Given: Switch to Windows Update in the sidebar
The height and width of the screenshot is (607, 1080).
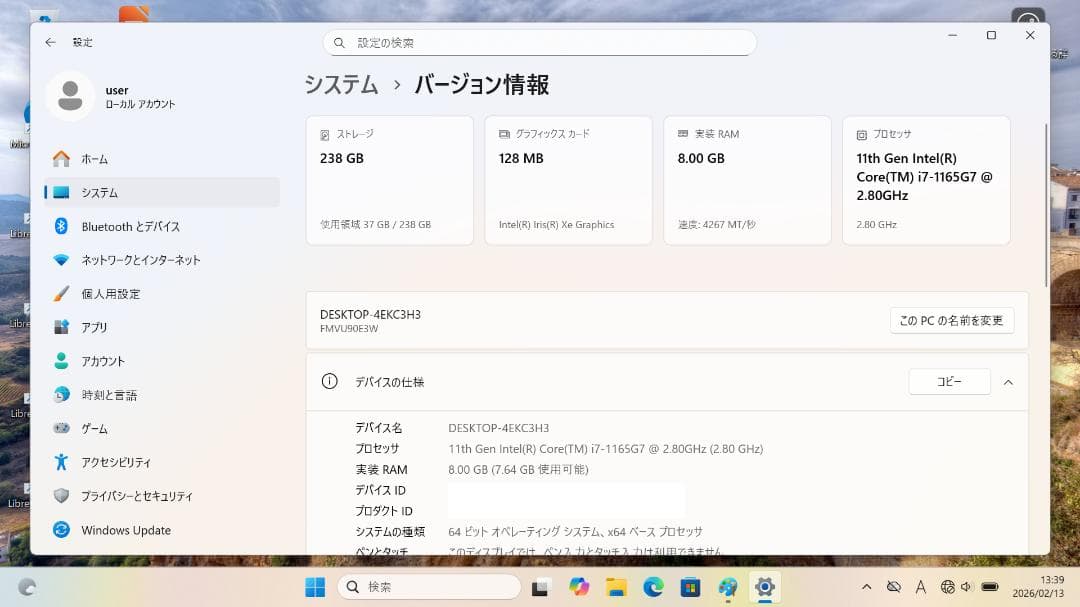Looking at the screenshot, I should click(126, 529).
